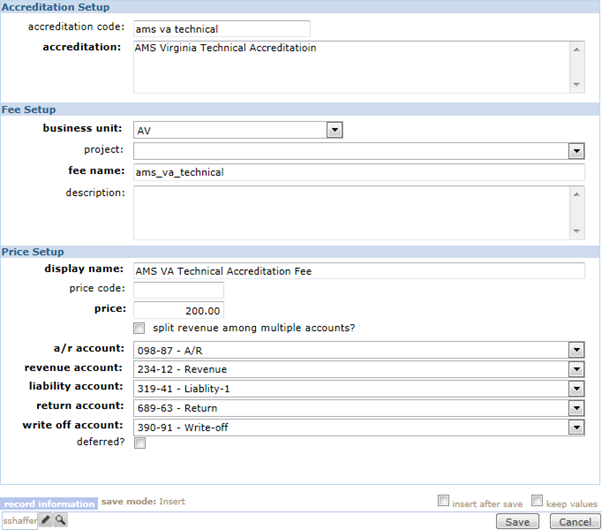
Task: Click the magnifying glass search icon
Action: (60, 521)
